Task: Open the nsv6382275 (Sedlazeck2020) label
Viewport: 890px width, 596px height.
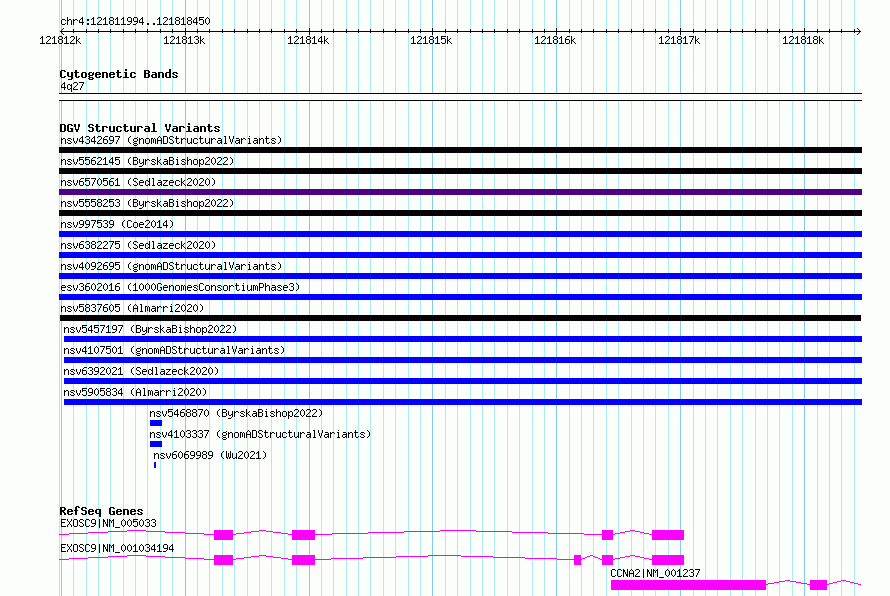Action: coord(138,245)
